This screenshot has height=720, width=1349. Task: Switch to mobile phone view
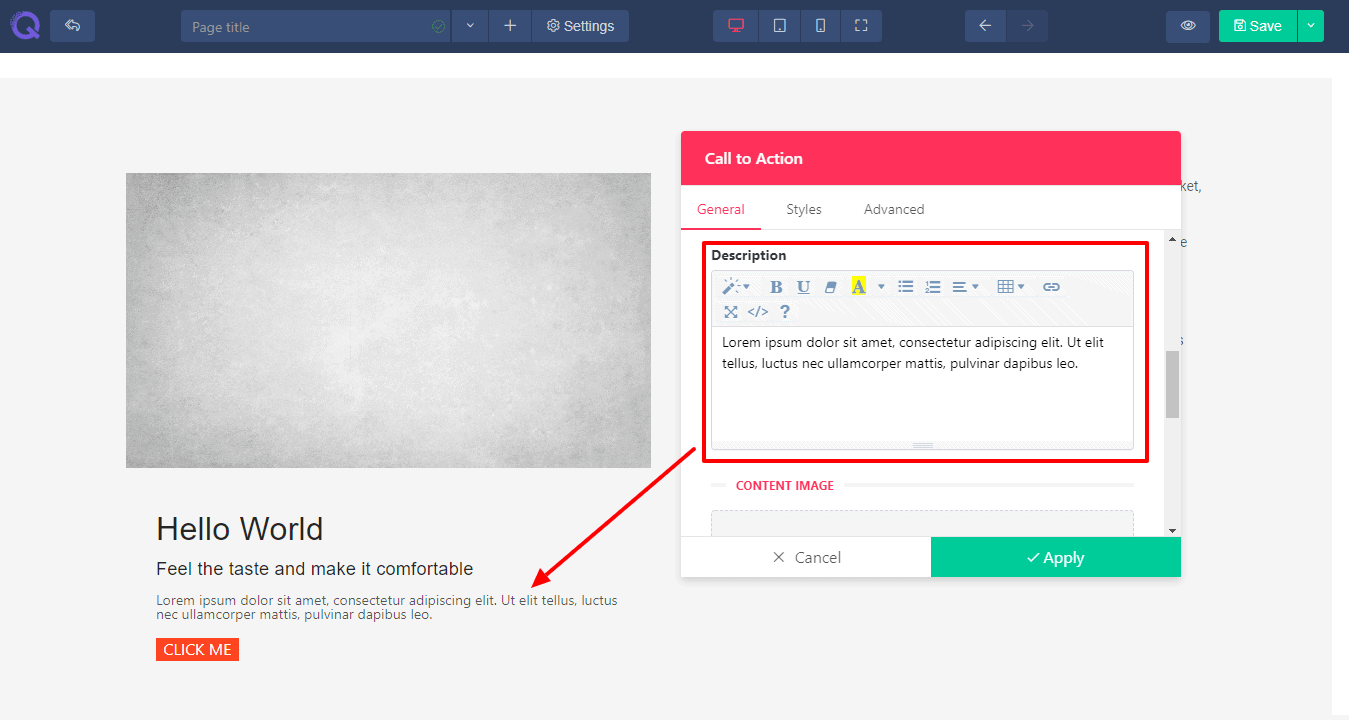point(820,26)
